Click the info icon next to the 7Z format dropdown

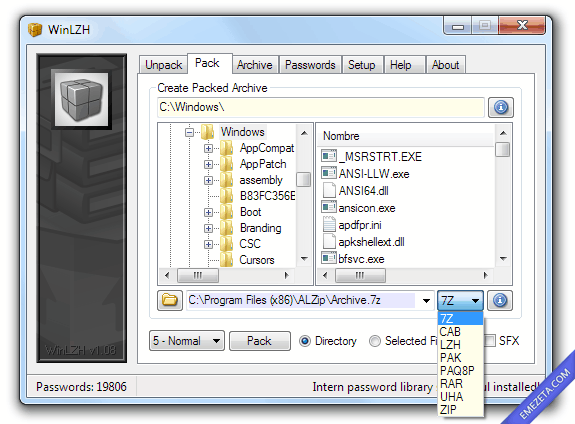coord(500,300)
